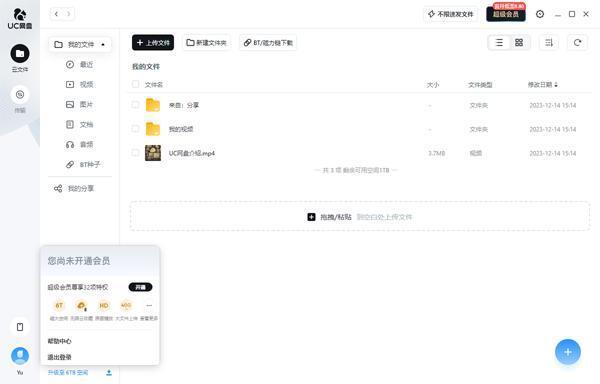Click the 超级会员 button
The image size is (600, 384).
pos(506,14)
